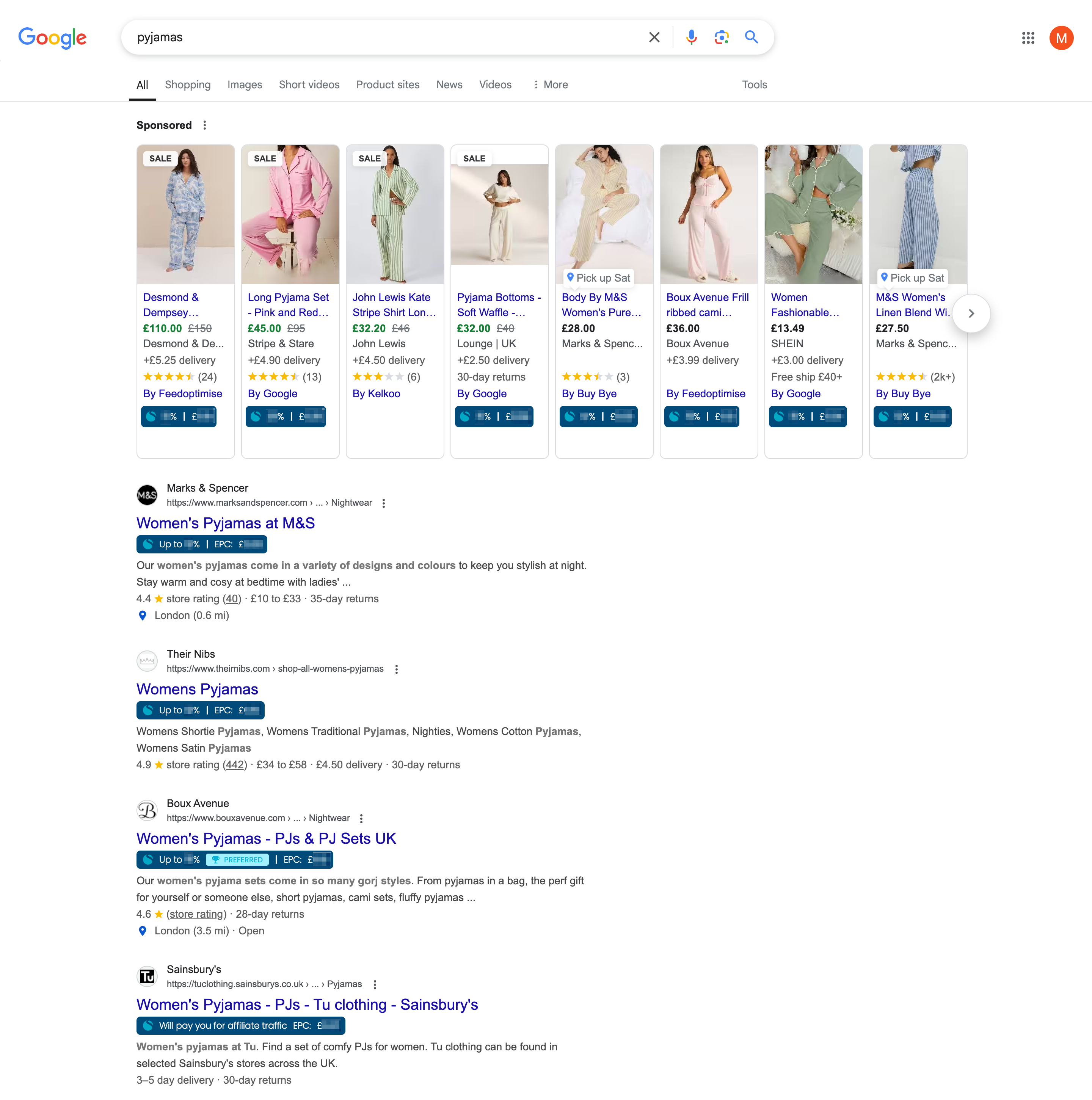Switch to the Shopping tab
This screenshot has height=1100, width=1092.
tap(187, 85)
